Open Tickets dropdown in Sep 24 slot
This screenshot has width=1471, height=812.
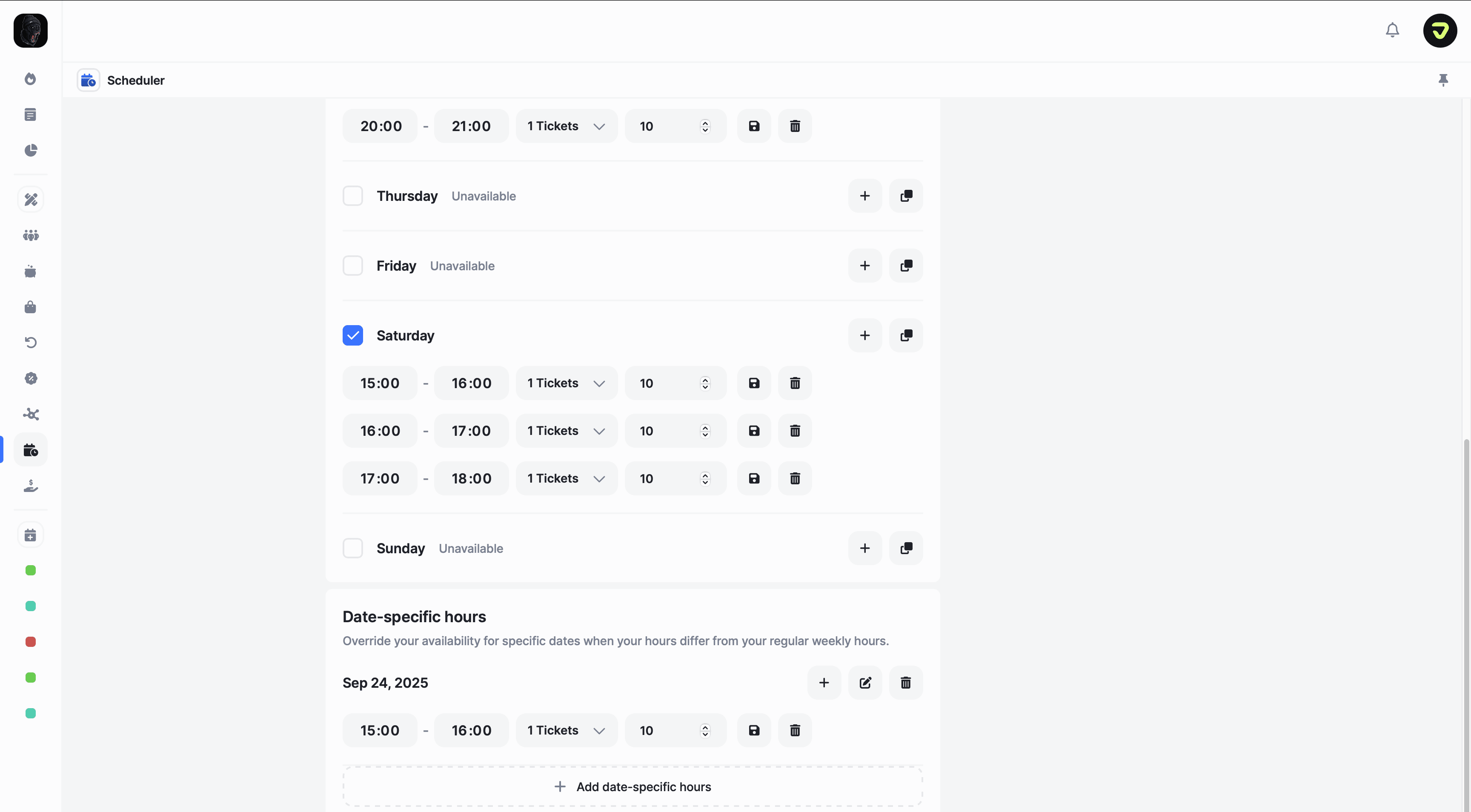point(566,730)
